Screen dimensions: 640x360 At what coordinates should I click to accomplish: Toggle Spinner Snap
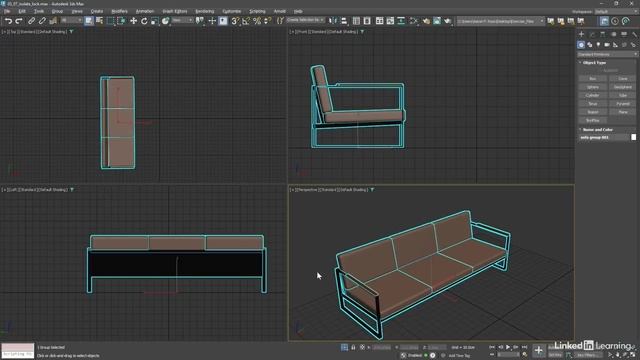click(267, 21)
